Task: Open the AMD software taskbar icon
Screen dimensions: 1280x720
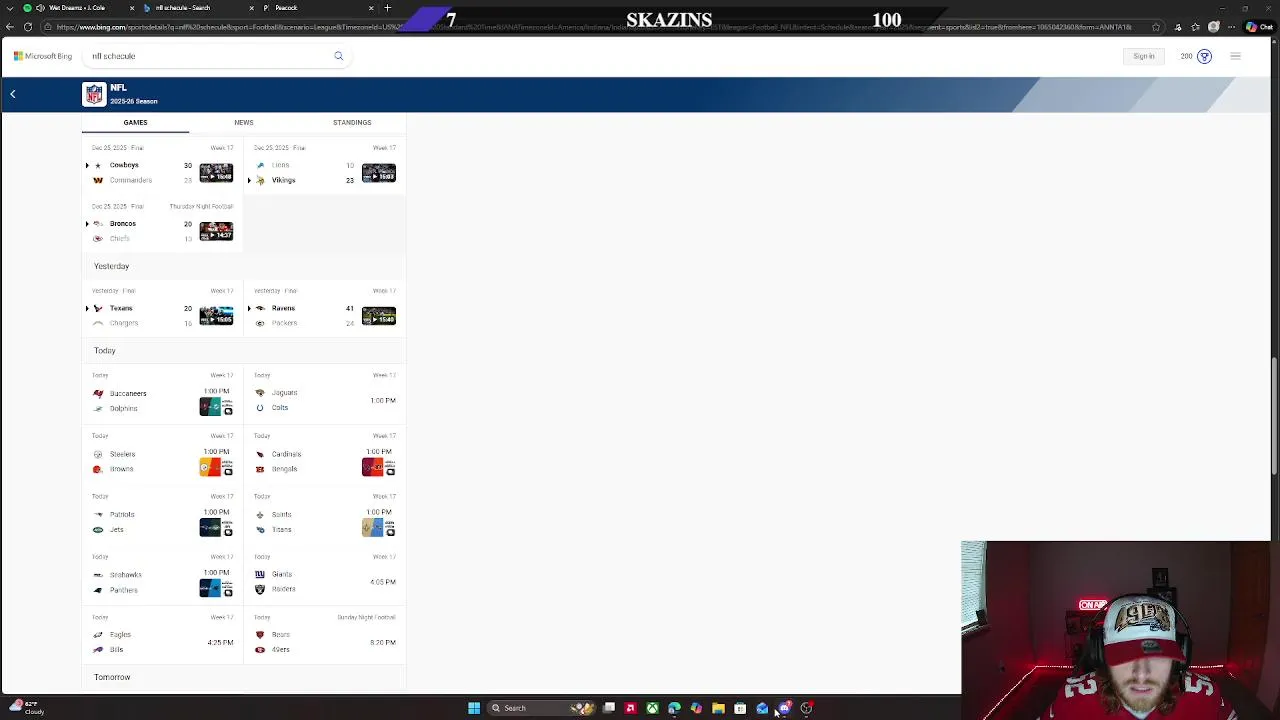Action: coord(630,708)
